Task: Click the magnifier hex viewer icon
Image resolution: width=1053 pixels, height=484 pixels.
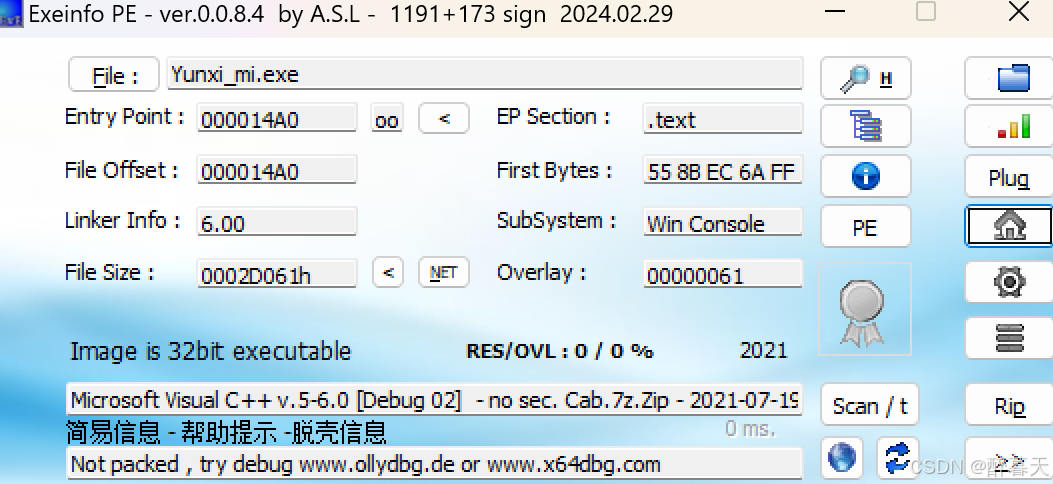Action: (x=865, y=78)
